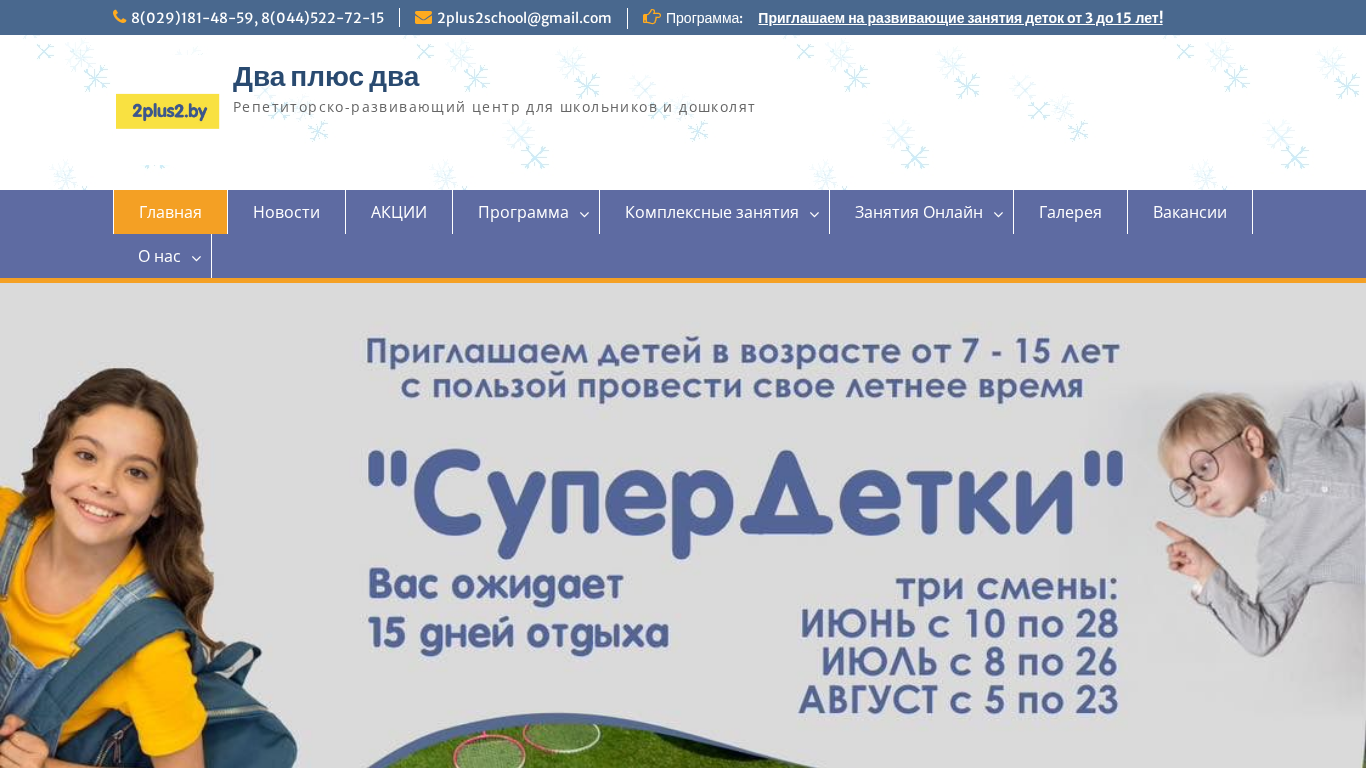The height and width of the screenshot is (768, 1366).
Task: Open the АКЦИИ menu item
Action: [399, 212]
